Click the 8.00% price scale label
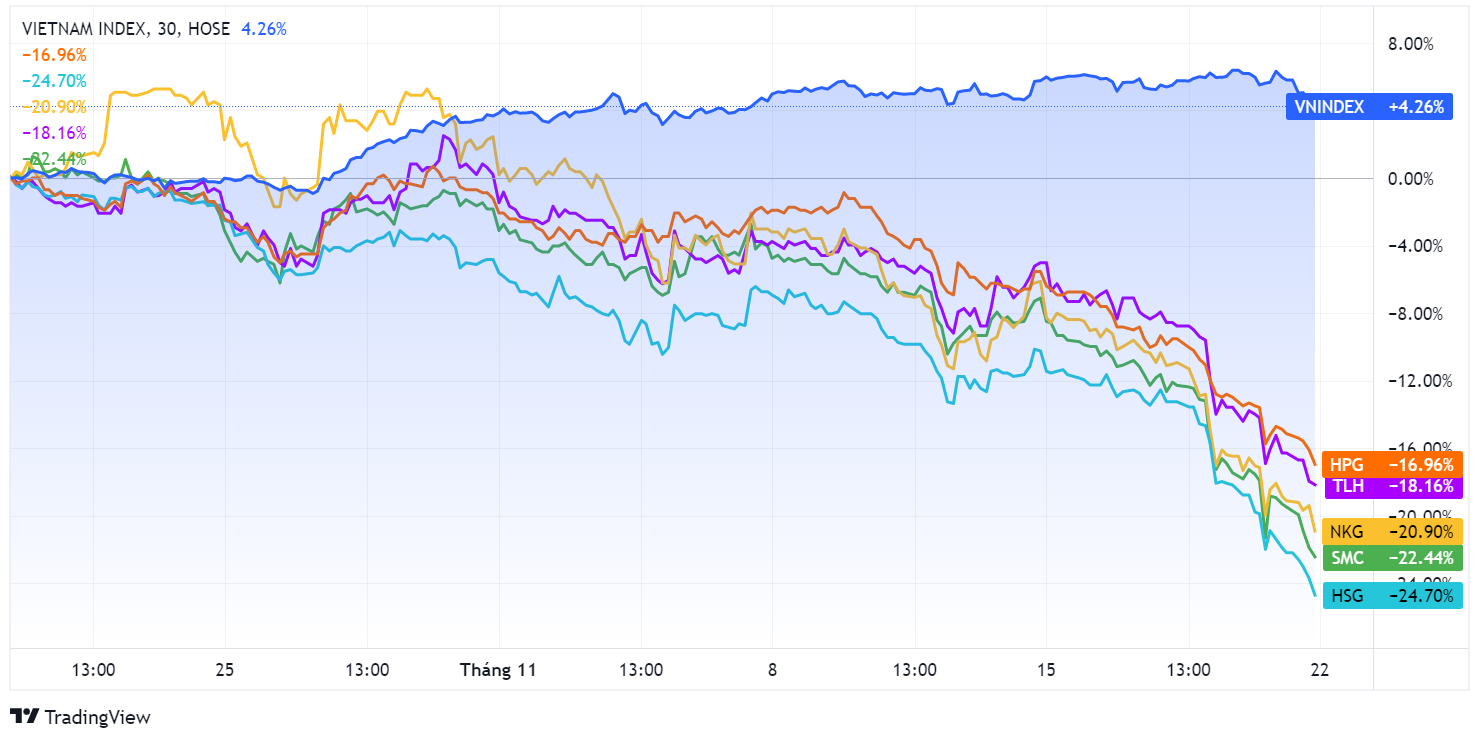The image size is (1484, 743). (1412, 44)
